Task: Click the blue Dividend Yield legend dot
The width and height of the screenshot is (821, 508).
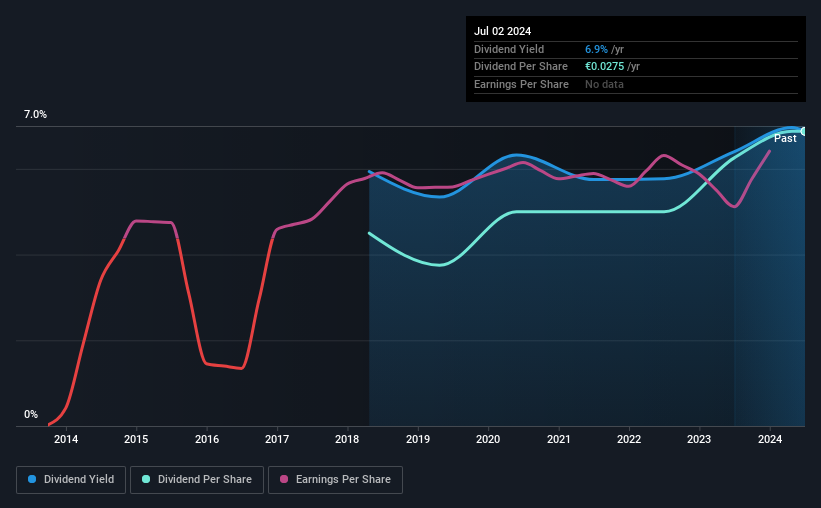Action: 32,479
